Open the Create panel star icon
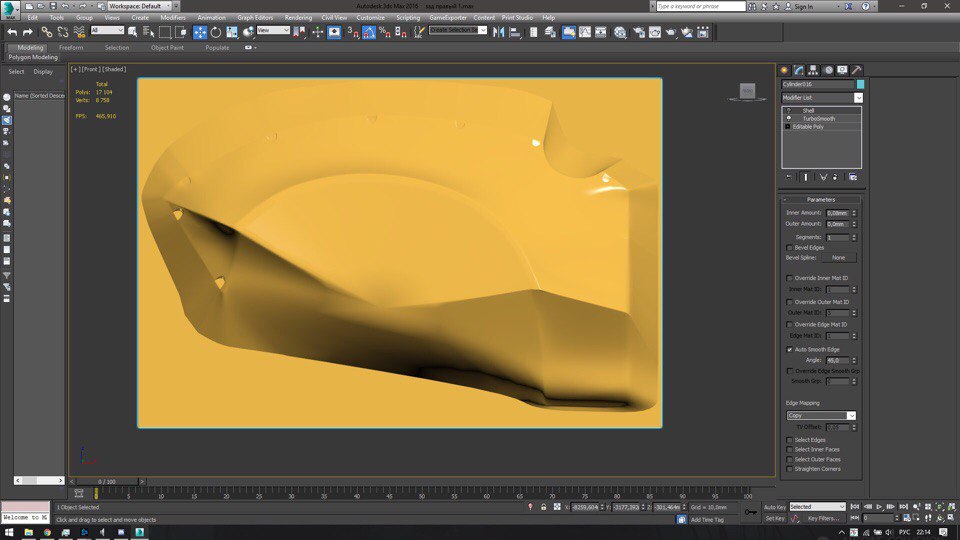The height and width of the screenshot is (540, 960). [x=784, y=70]
